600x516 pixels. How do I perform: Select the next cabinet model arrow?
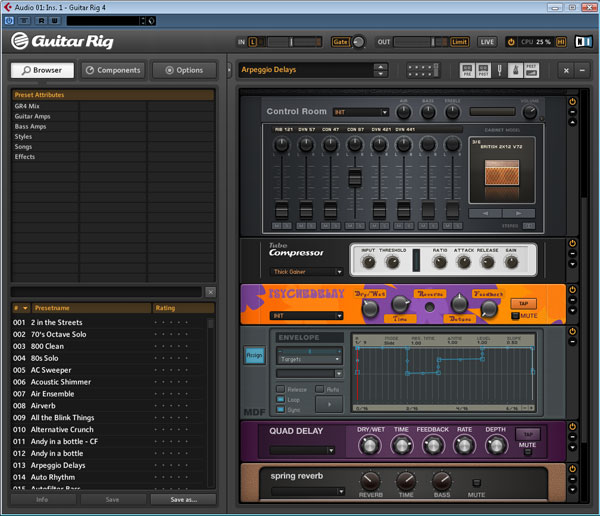coord(518,213)
